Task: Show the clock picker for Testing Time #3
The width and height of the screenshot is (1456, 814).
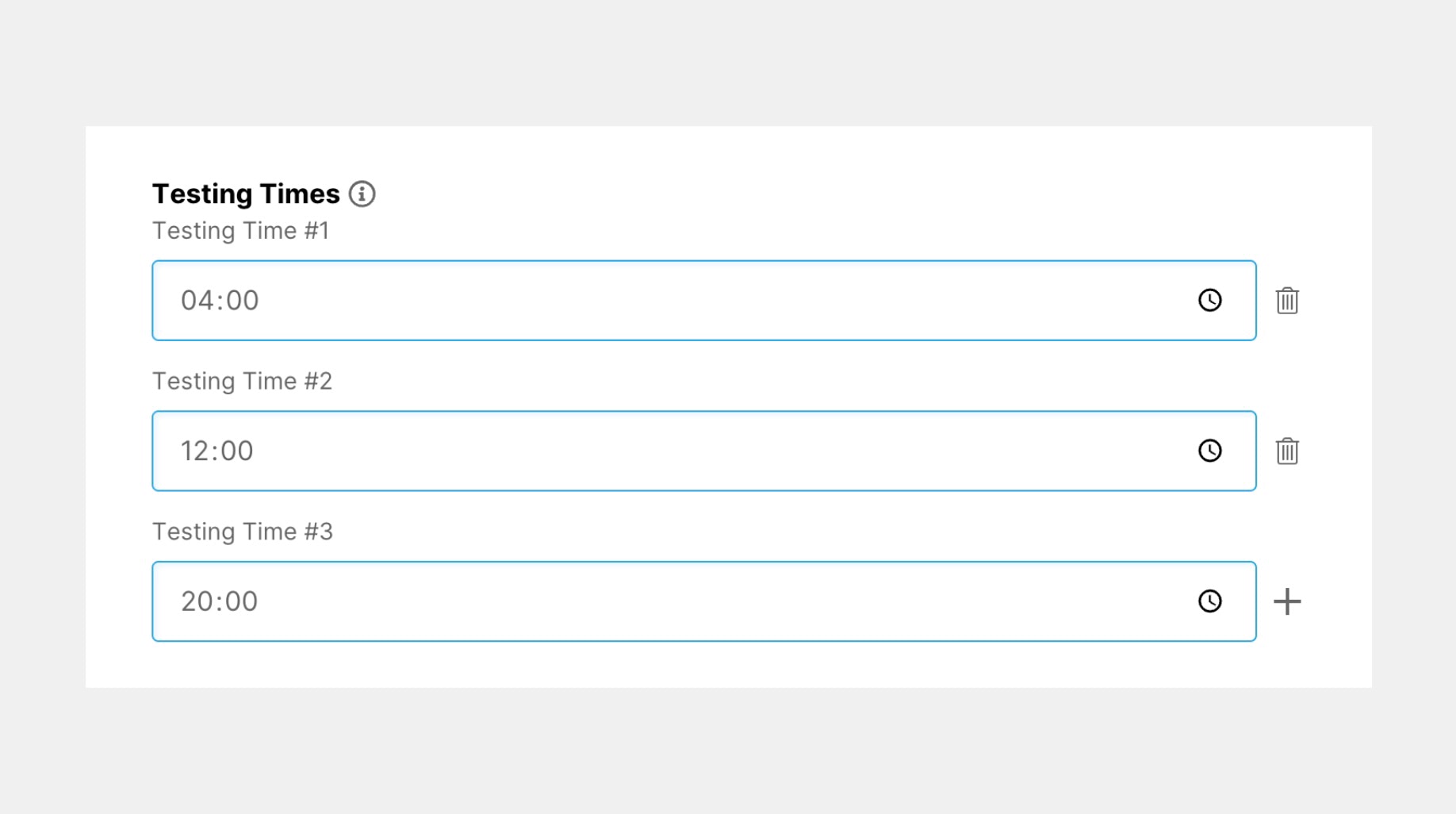Action: point(1209,601)
